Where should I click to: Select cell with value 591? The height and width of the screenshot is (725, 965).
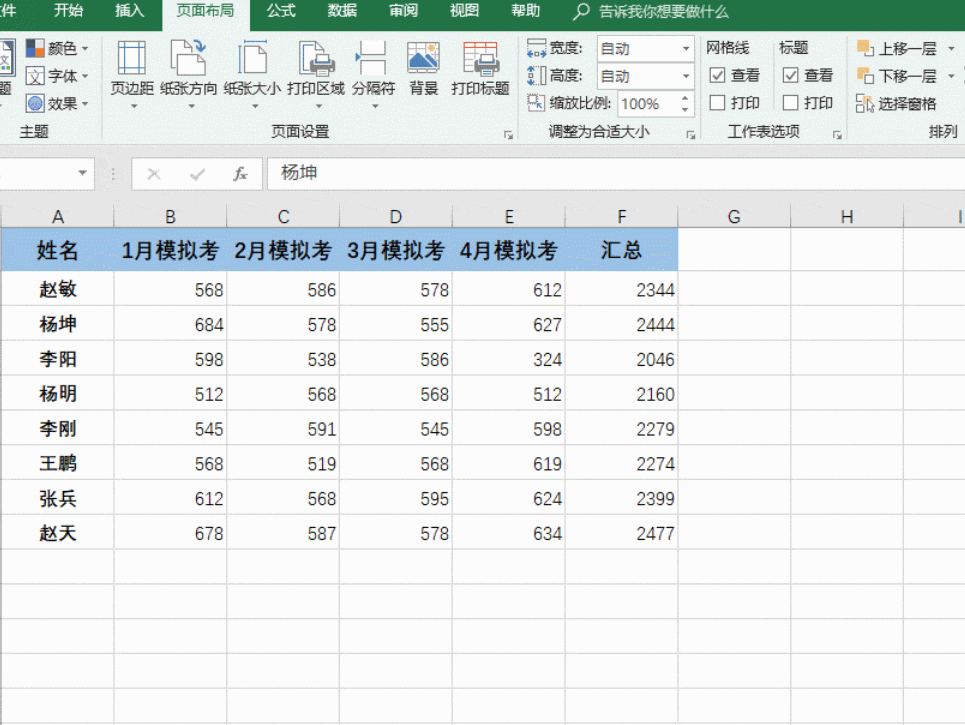[283, 428]
